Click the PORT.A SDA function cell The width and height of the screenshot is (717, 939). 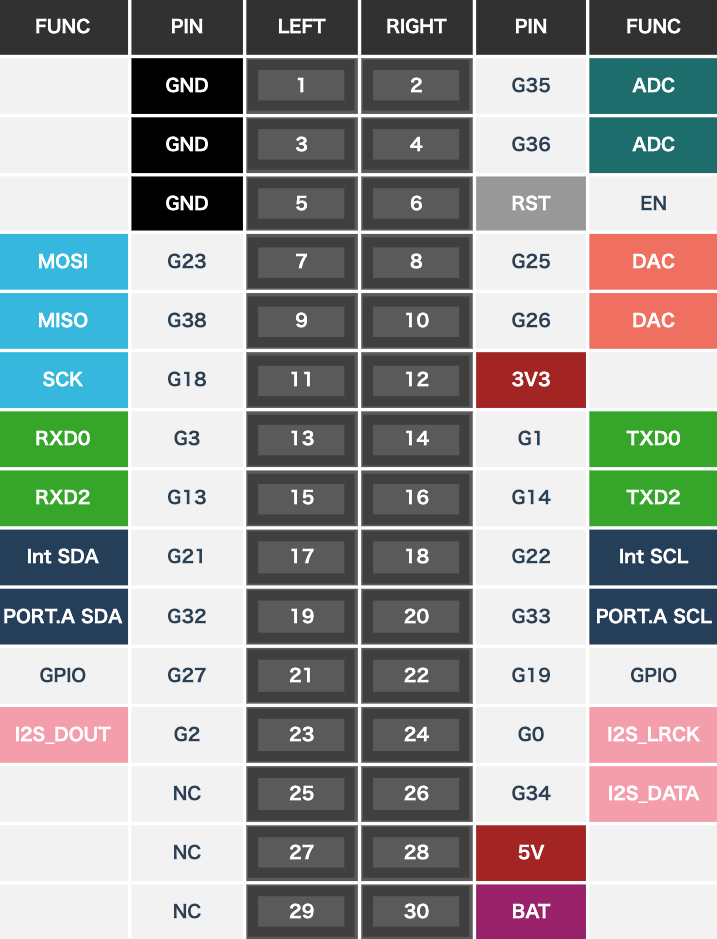[63, 616]
